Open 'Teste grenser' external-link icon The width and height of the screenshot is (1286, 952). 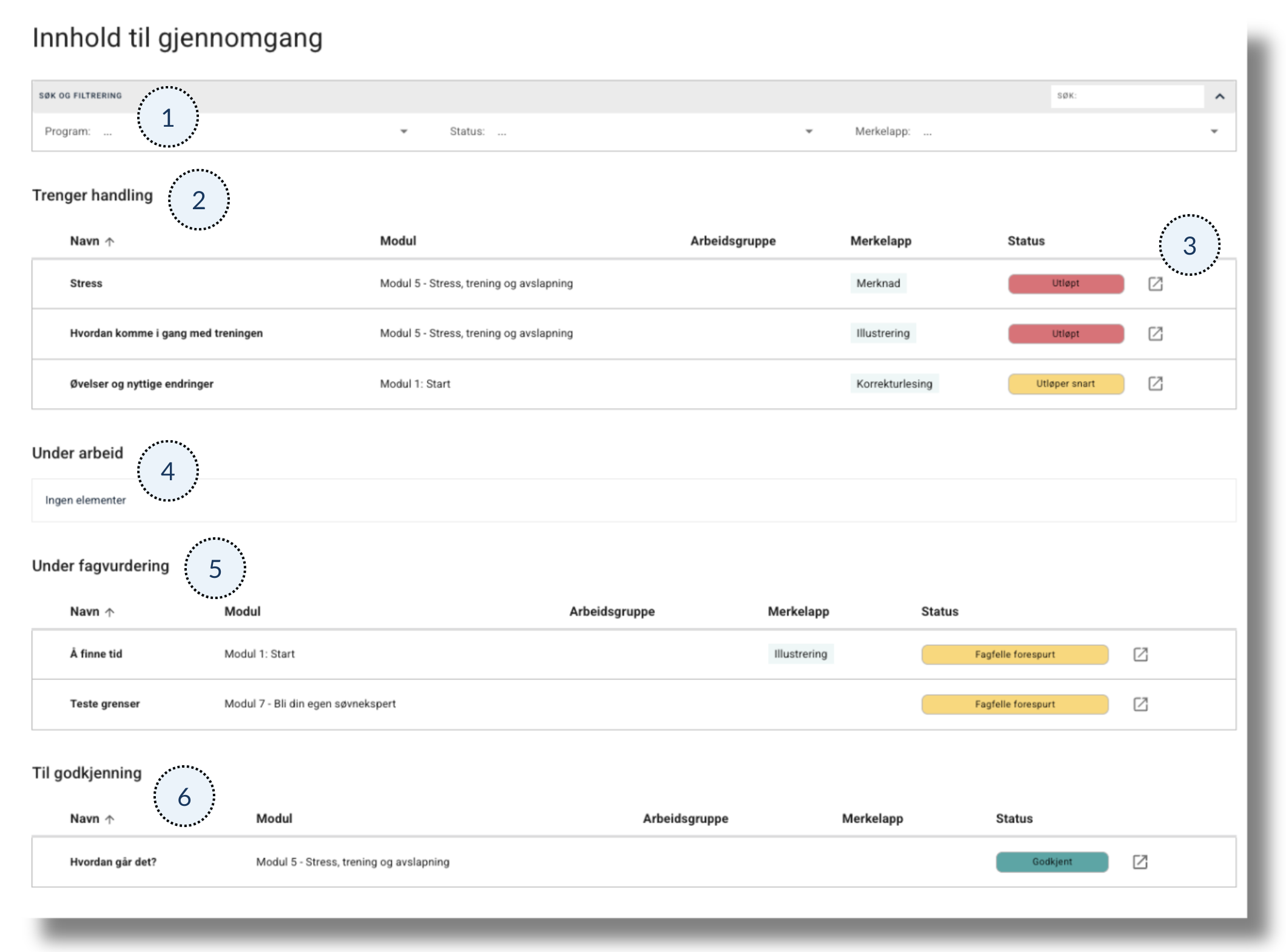click(1140, 704)
